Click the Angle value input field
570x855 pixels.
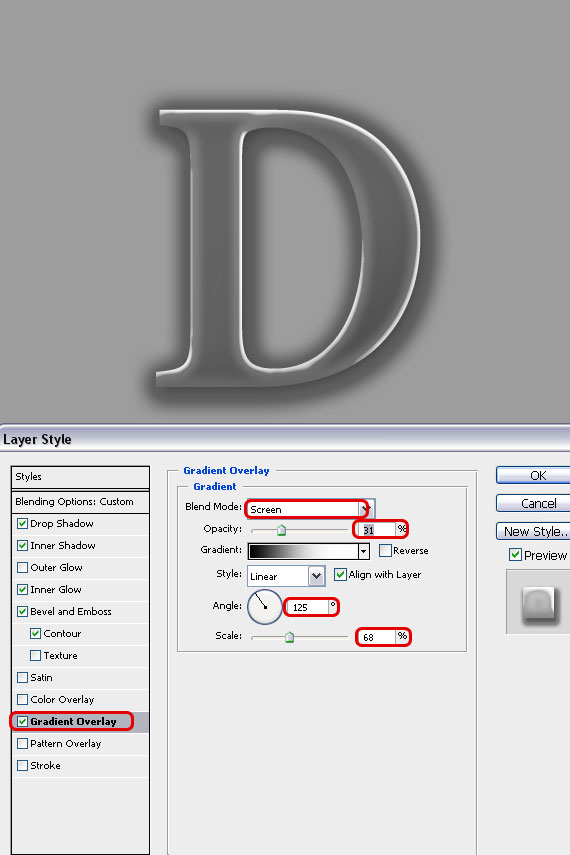click(x=308, y=607)
